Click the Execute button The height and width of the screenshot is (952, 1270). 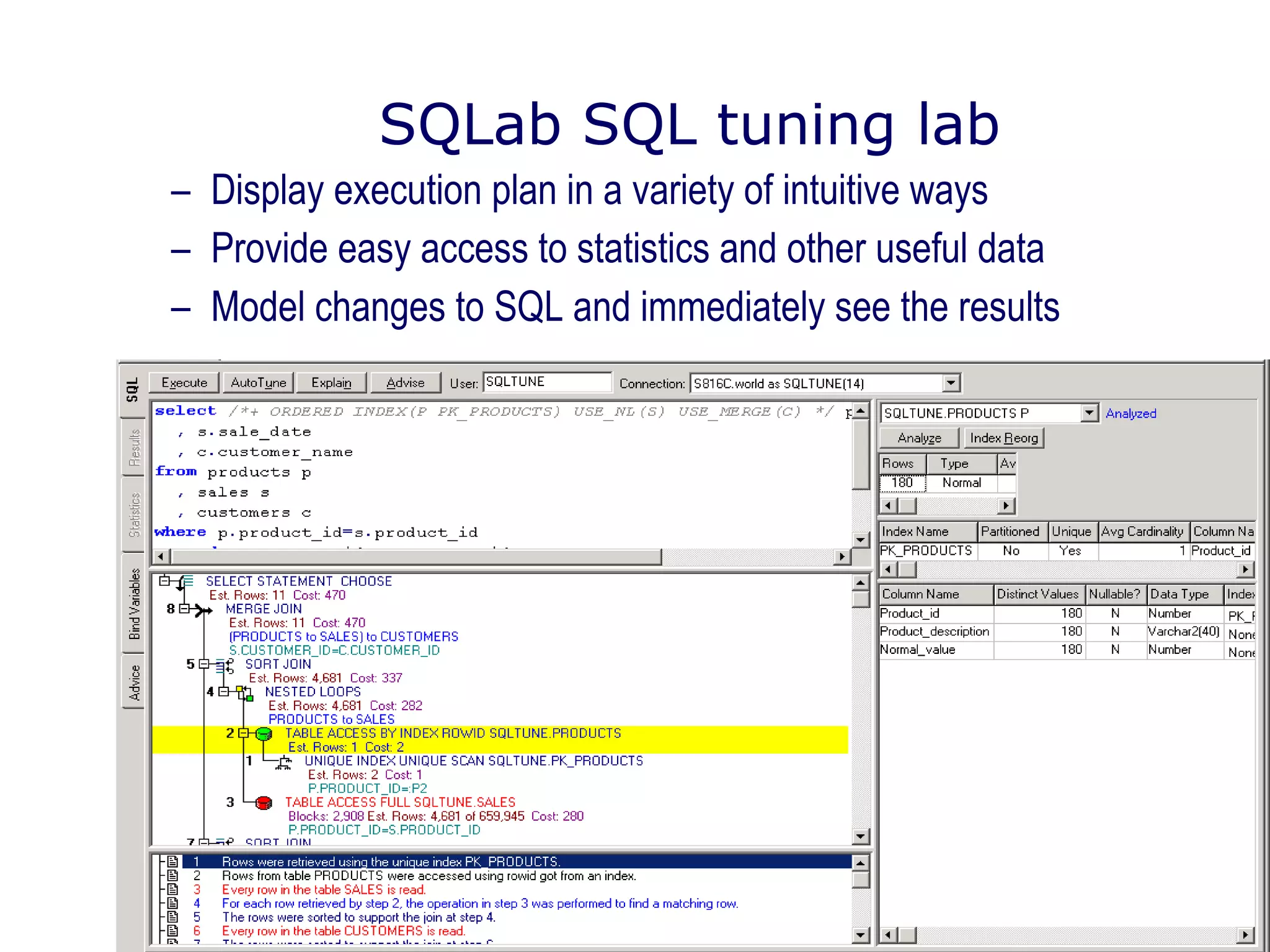point(184,382)
